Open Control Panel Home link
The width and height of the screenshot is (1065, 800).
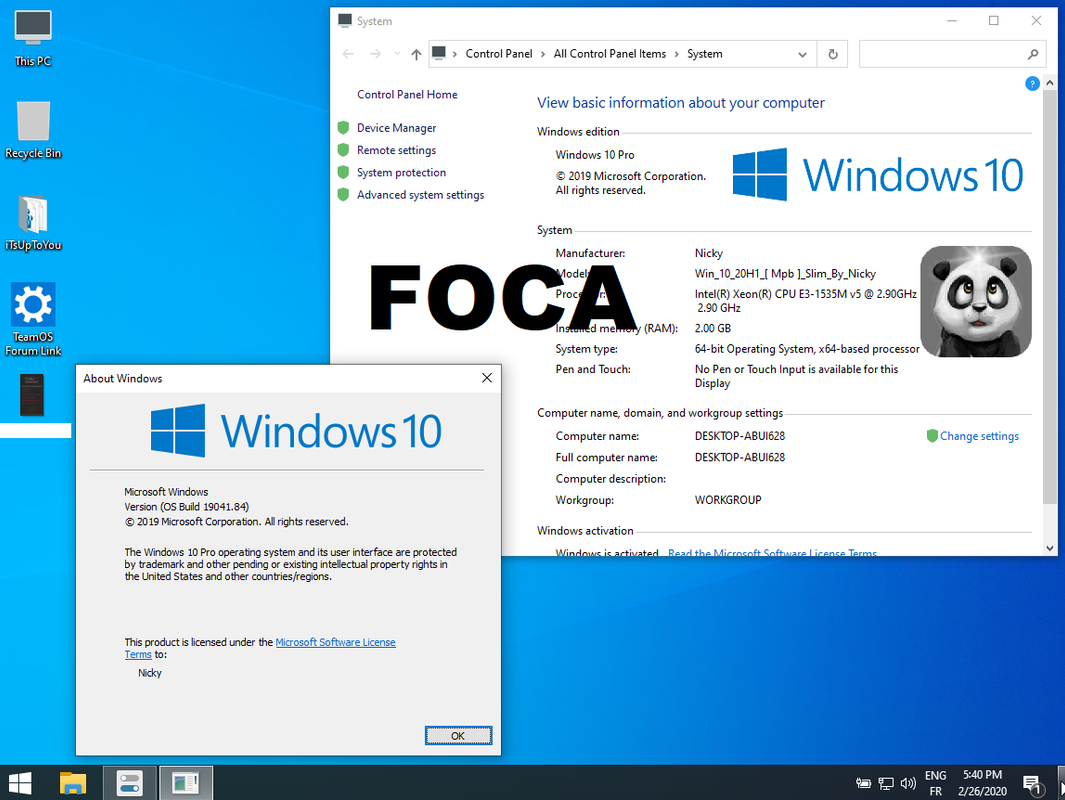click(407, 94)
